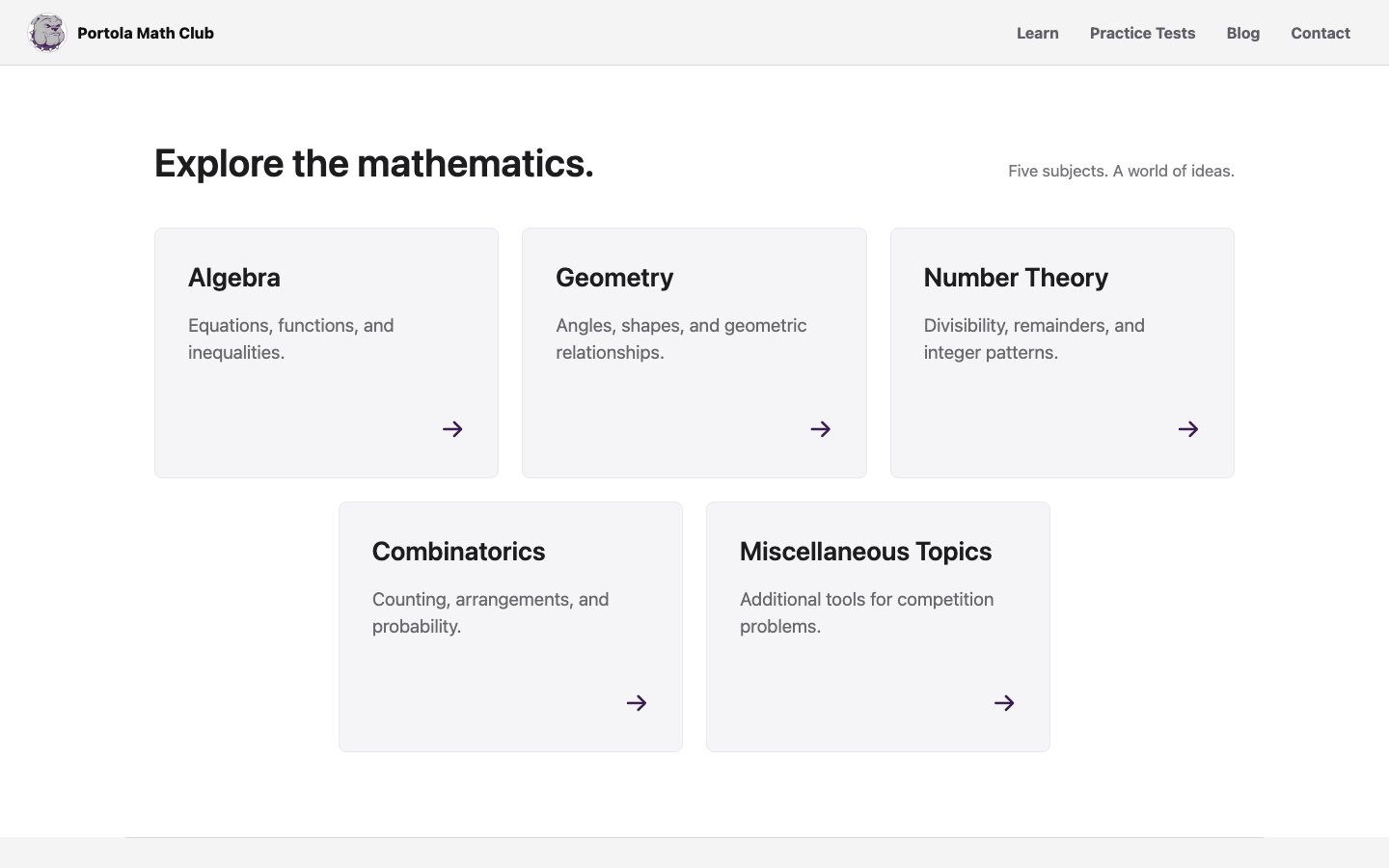Click the arrow on Miscellaneous Topics card

click(x=1004, y=703)
